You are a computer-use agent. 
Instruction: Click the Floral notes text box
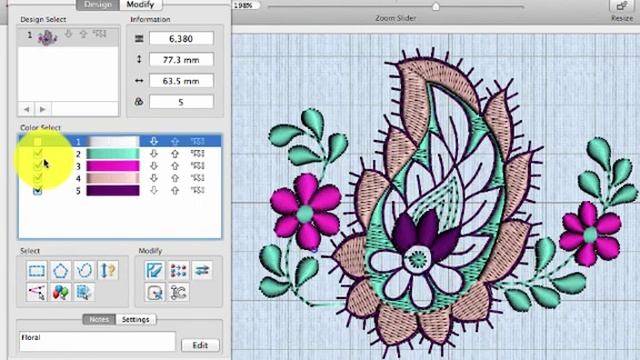[x=97, y=342]
